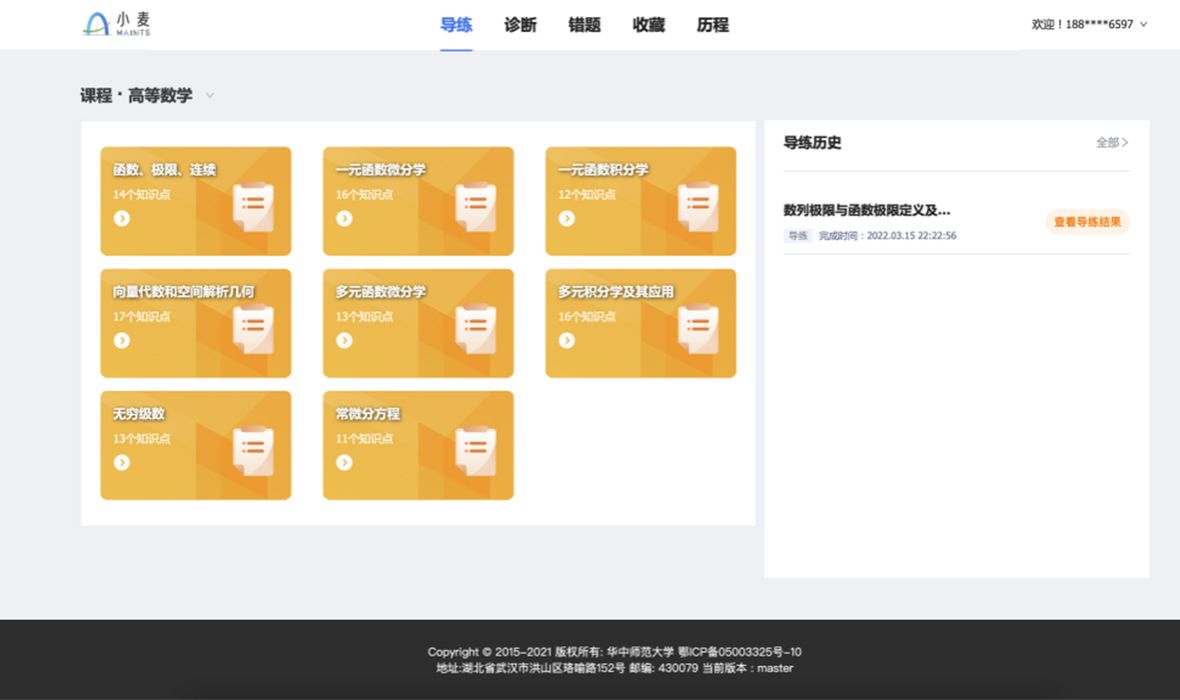Screen dimensions: 1180x700
Task: Open the user account dropdown 188****6597
Action: [1089, 24]
